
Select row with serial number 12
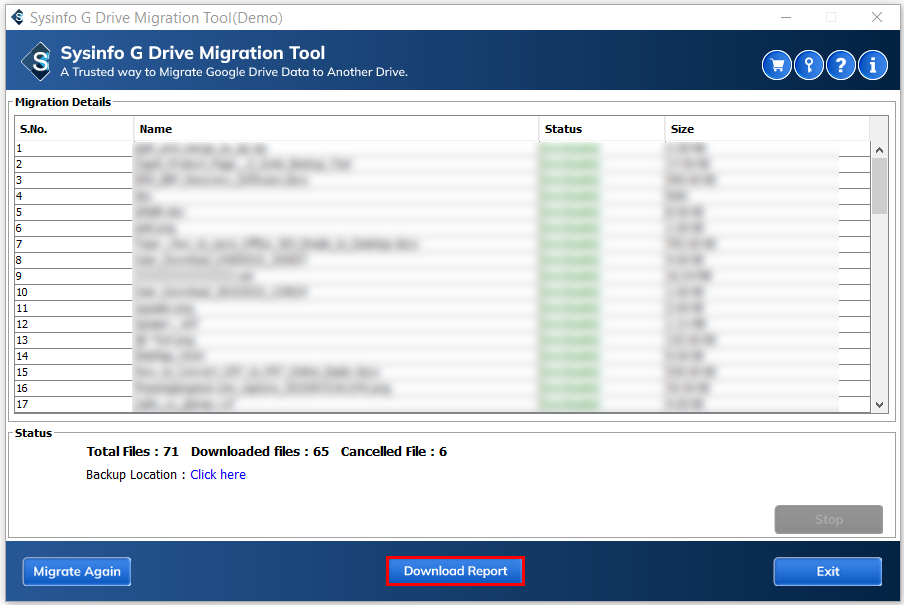tap(442, 324)
